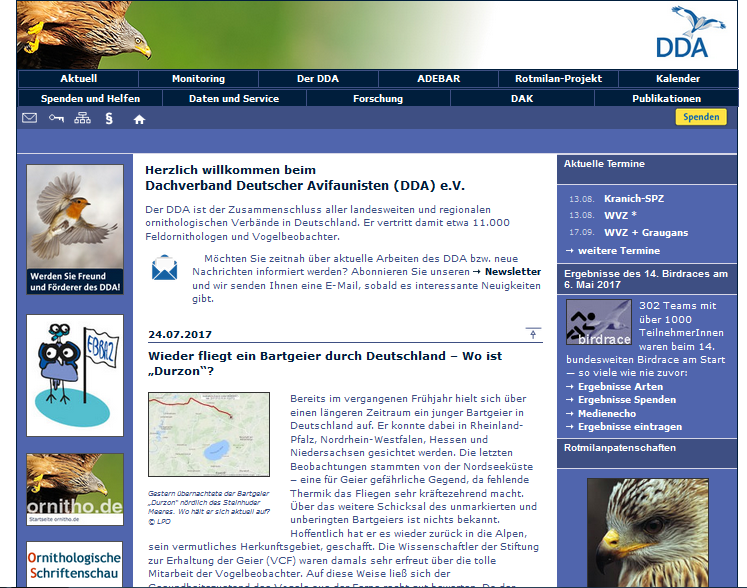Open the ornitho.de banner
Screen dimensions: 747x588
pyautogui.click(x=75, y=489)
